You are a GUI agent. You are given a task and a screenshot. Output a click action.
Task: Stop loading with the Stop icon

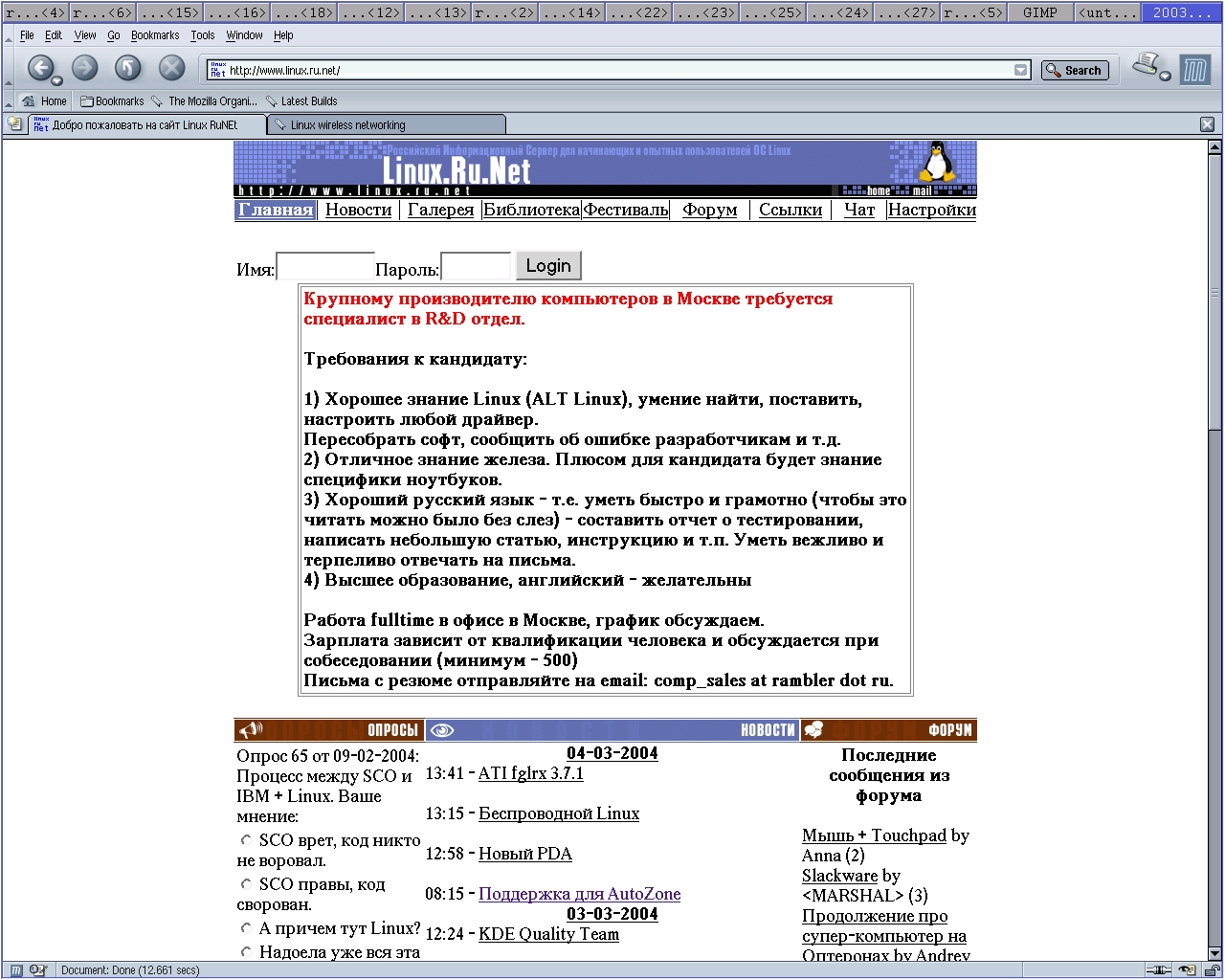(171, 67)
